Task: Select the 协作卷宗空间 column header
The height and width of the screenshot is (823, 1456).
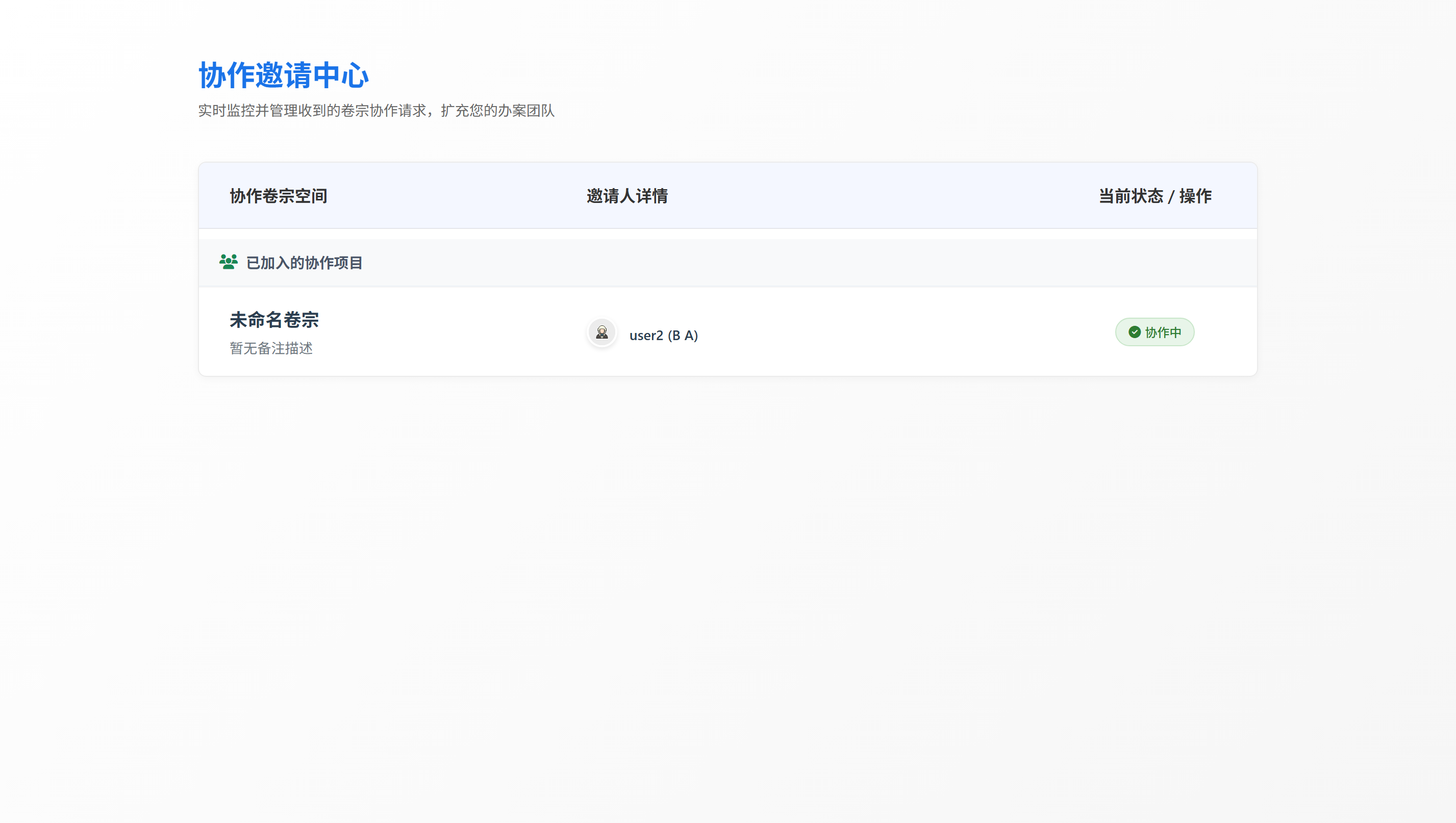Action: (279, 196)
